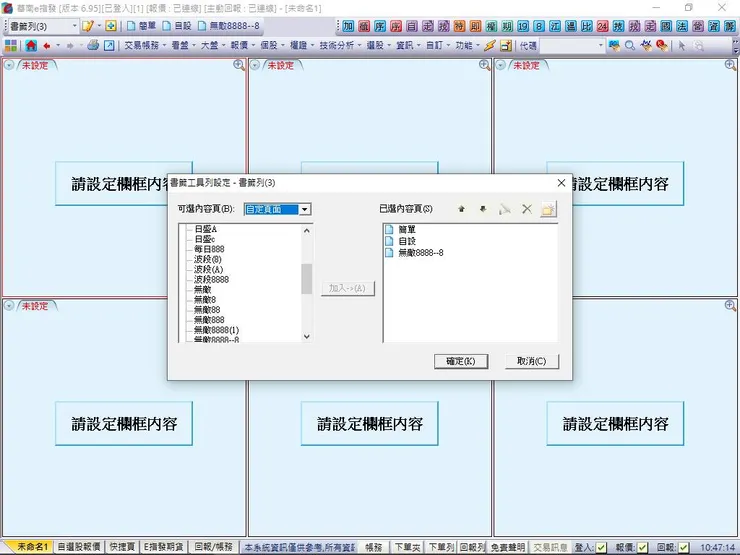Click the 免責聲明 status bar button
Viewport: 740px width, 555px height.
[507, 547]
